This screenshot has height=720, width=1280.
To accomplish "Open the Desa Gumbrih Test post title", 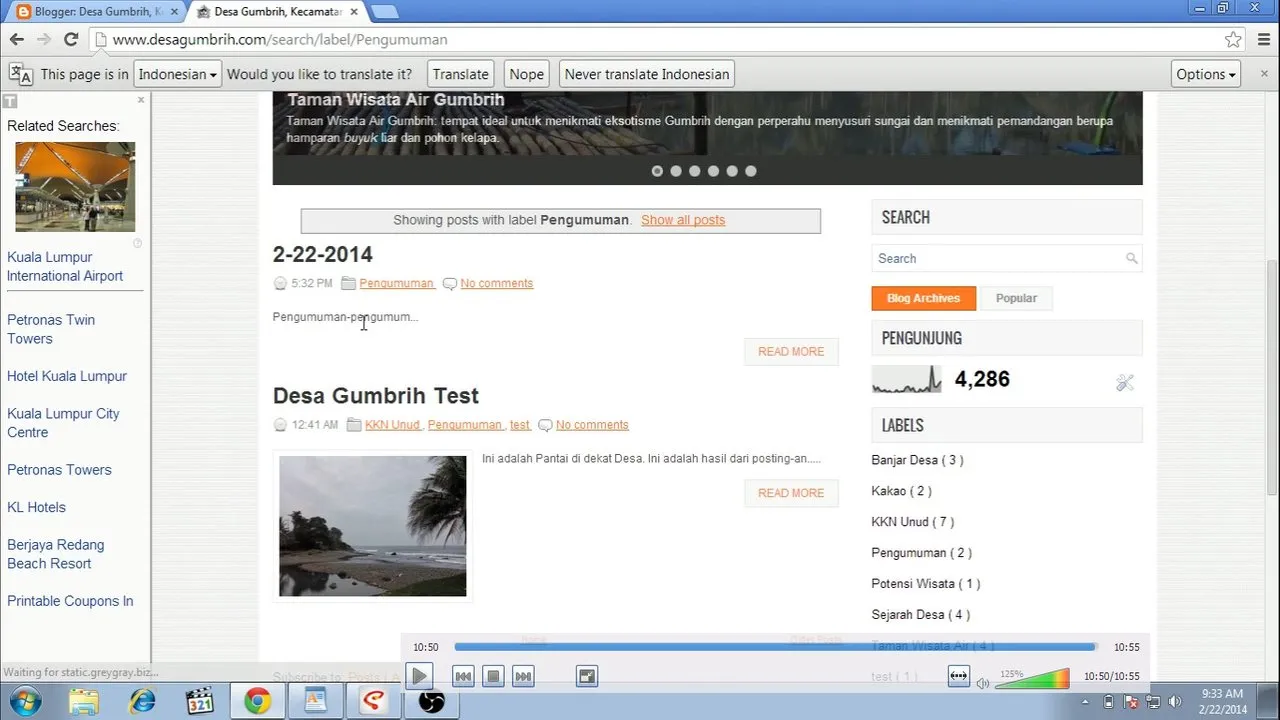I will pos(376,396).
